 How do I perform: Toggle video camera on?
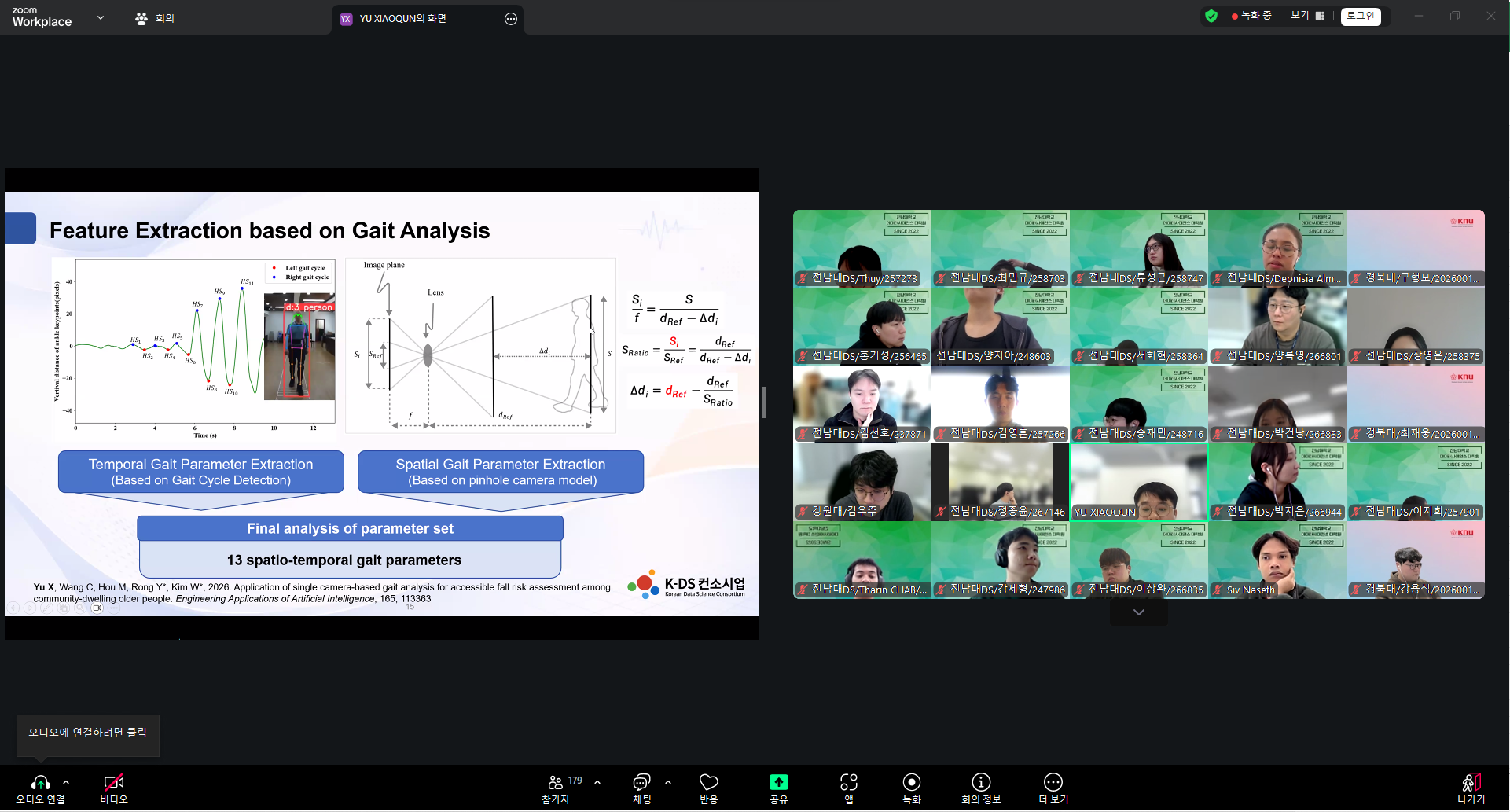[x=113, y=783]
